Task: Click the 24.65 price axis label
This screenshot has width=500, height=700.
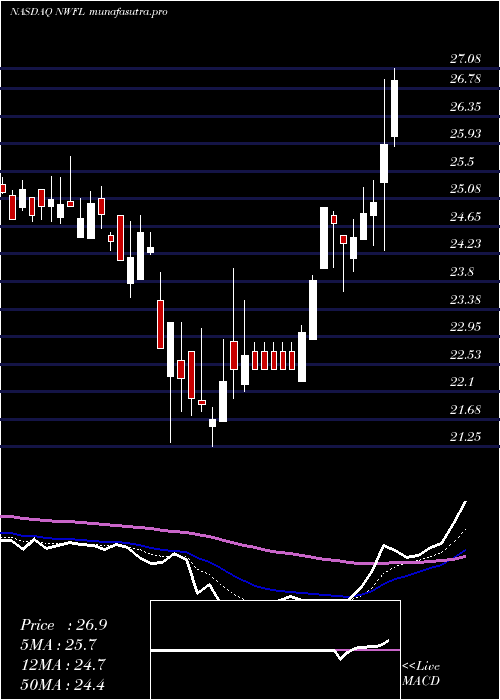Action: [x=465, y=217]
